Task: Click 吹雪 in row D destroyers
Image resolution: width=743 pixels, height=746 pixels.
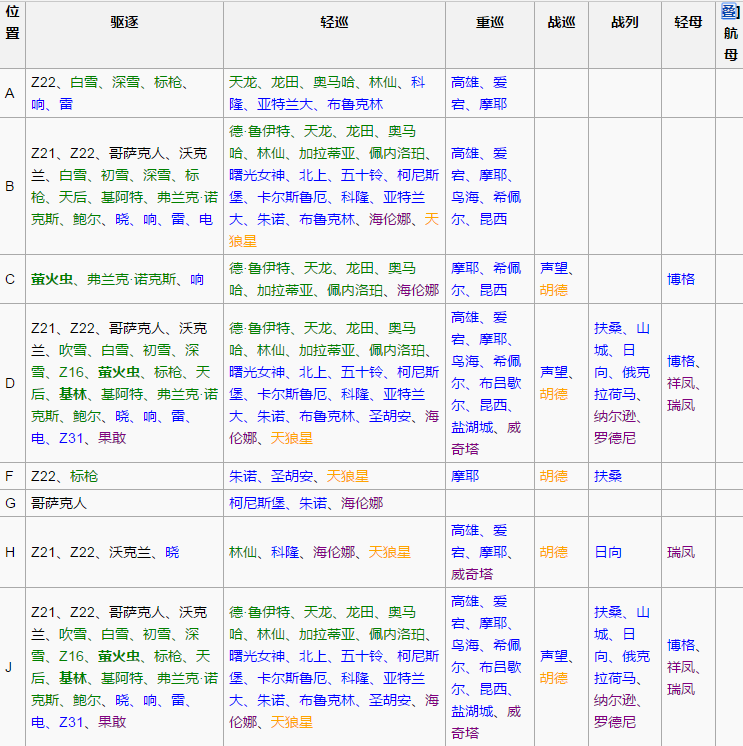Action: coord(73,350)
